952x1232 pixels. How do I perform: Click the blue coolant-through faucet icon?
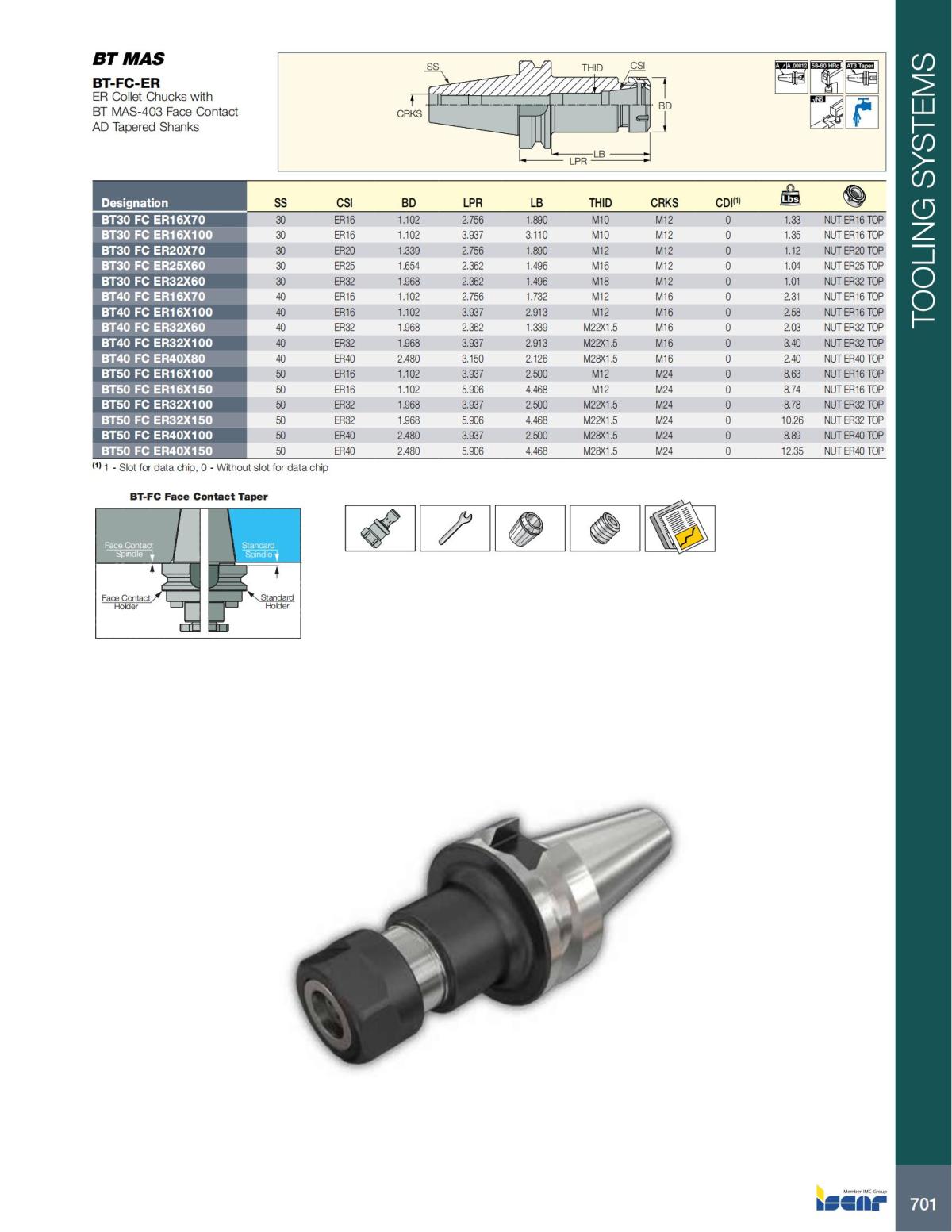point(862,113)
